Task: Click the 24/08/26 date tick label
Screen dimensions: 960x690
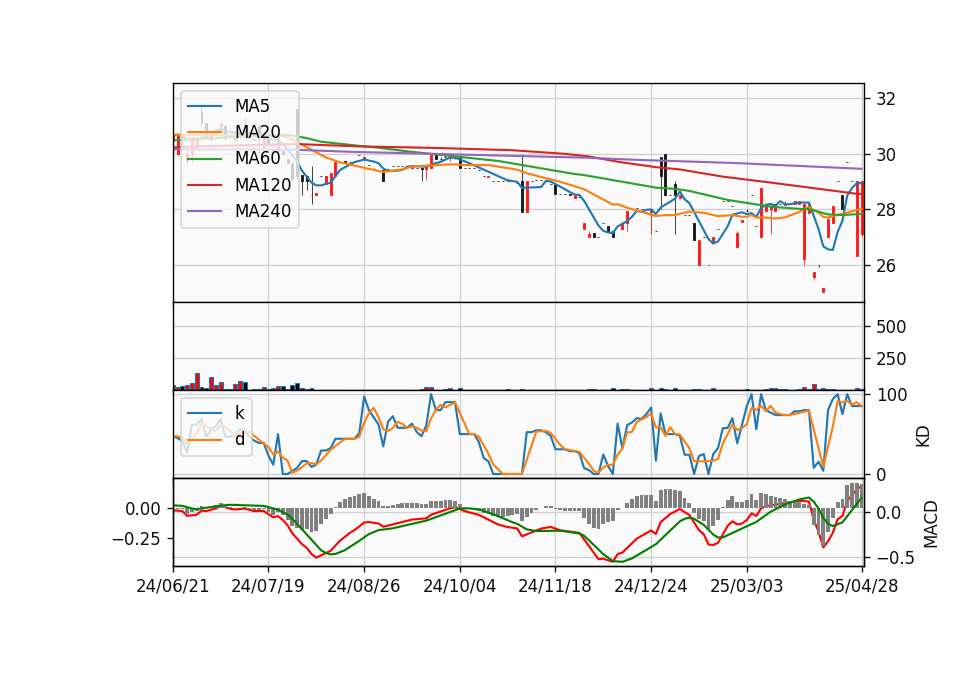Action: [364, 586]
